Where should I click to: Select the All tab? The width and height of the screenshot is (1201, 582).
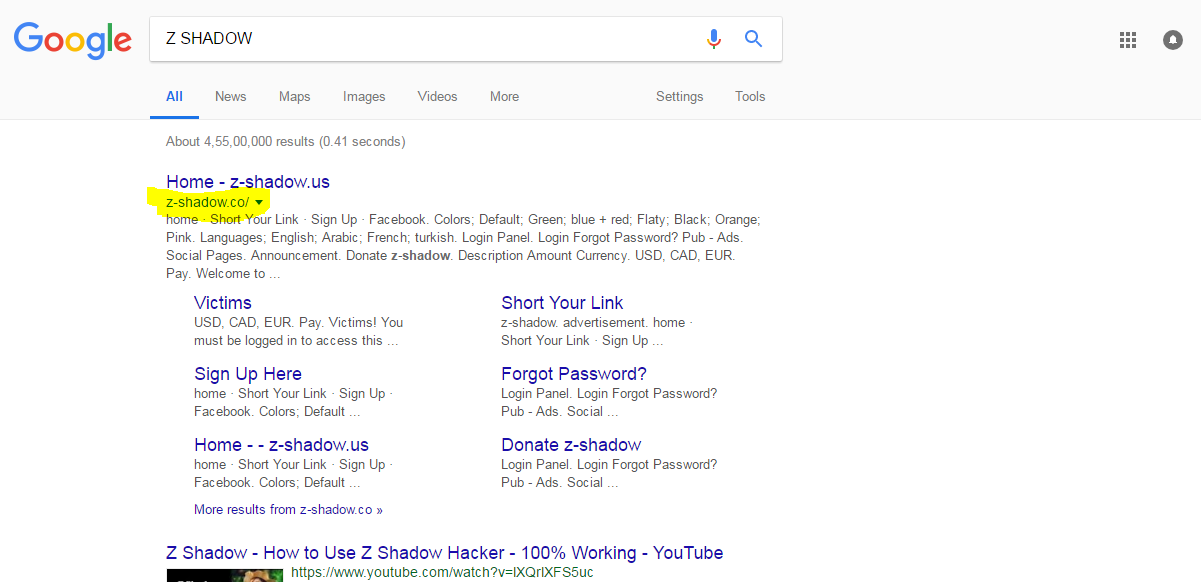(174, 97)
